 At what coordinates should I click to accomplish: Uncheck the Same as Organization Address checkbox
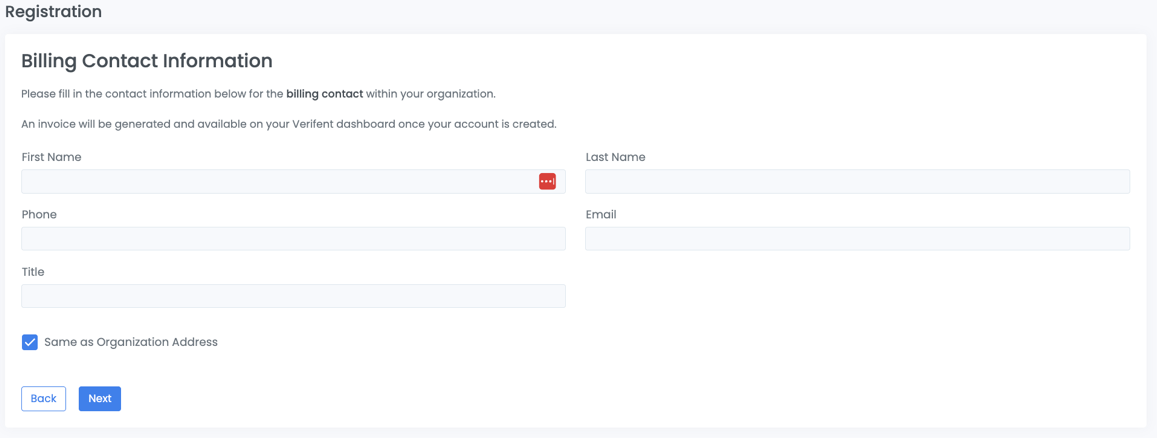(x=30, y=342)
